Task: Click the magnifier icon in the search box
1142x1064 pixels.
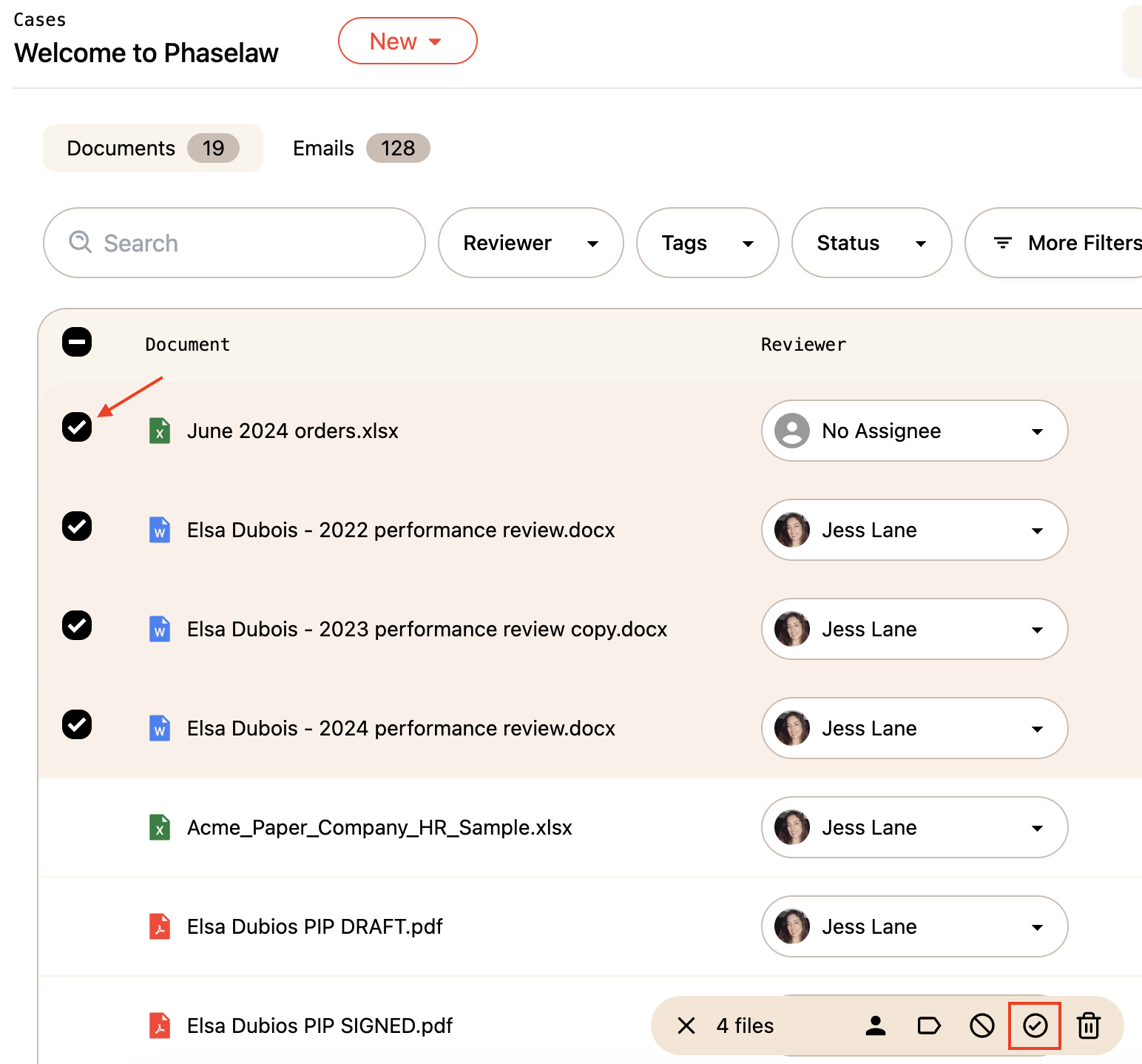Action: pyautogui.click(x=80, y=242)
